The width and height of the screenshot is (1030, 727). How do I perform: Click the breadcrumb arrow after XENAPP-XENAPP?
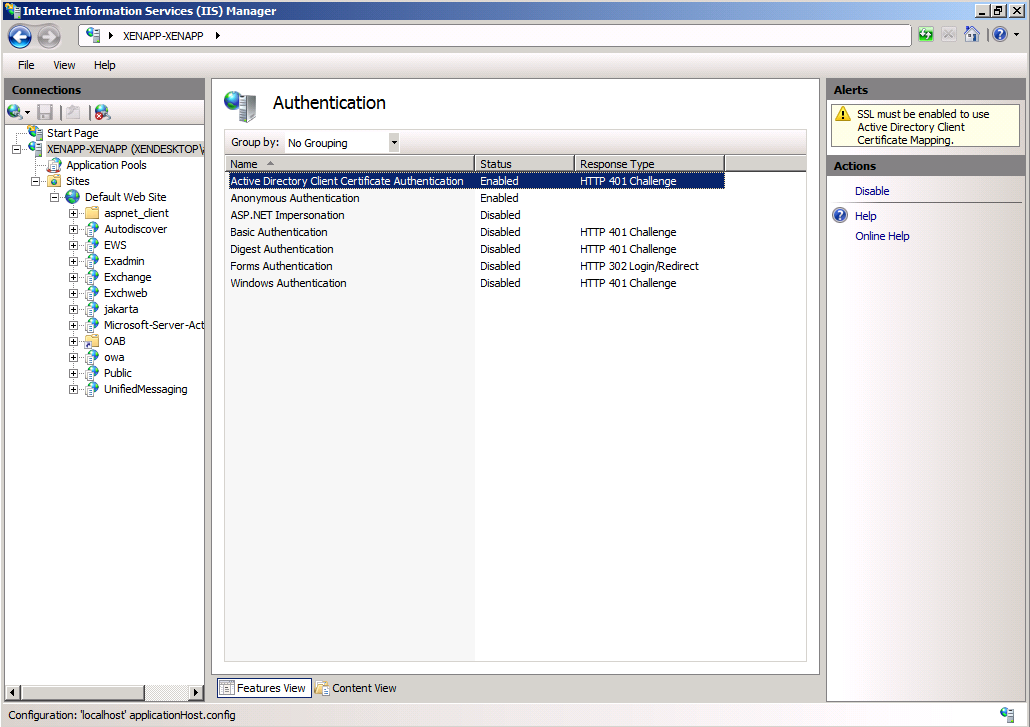(x=217, y=35)
